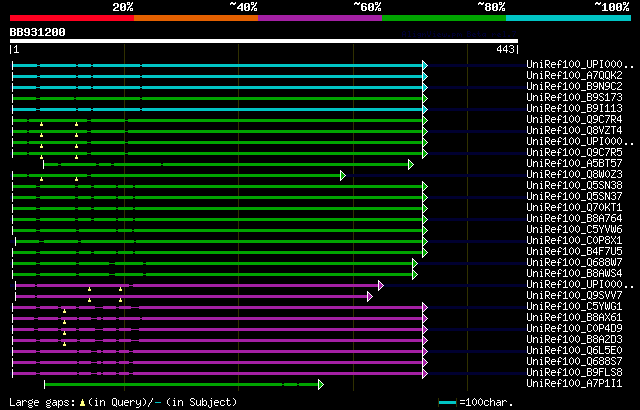Click the white BB931200 query sequence bar
This screenshot has height=410, width=640.
tap(264, 41)
